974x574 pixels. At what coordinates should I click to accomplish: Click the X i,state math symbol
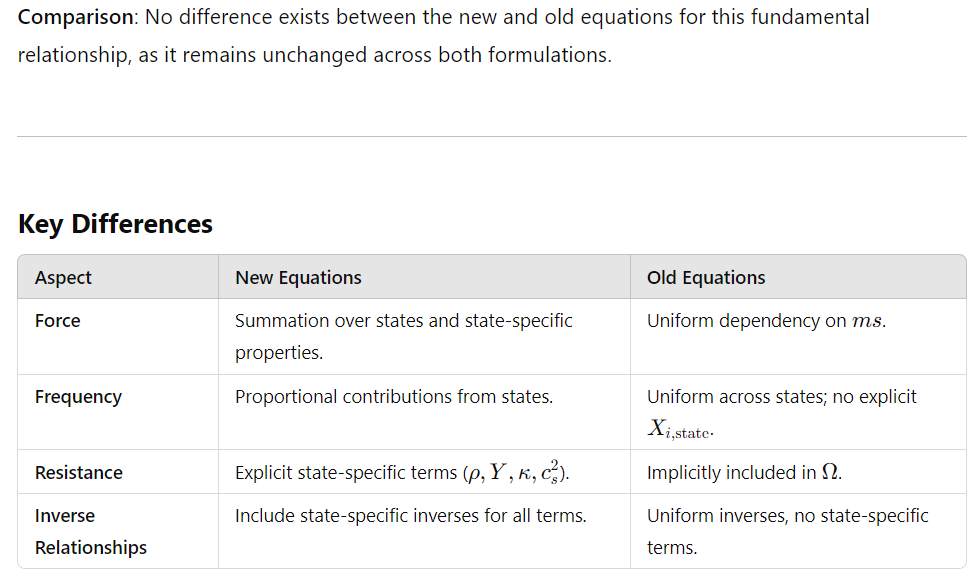(x=680, y=429)
